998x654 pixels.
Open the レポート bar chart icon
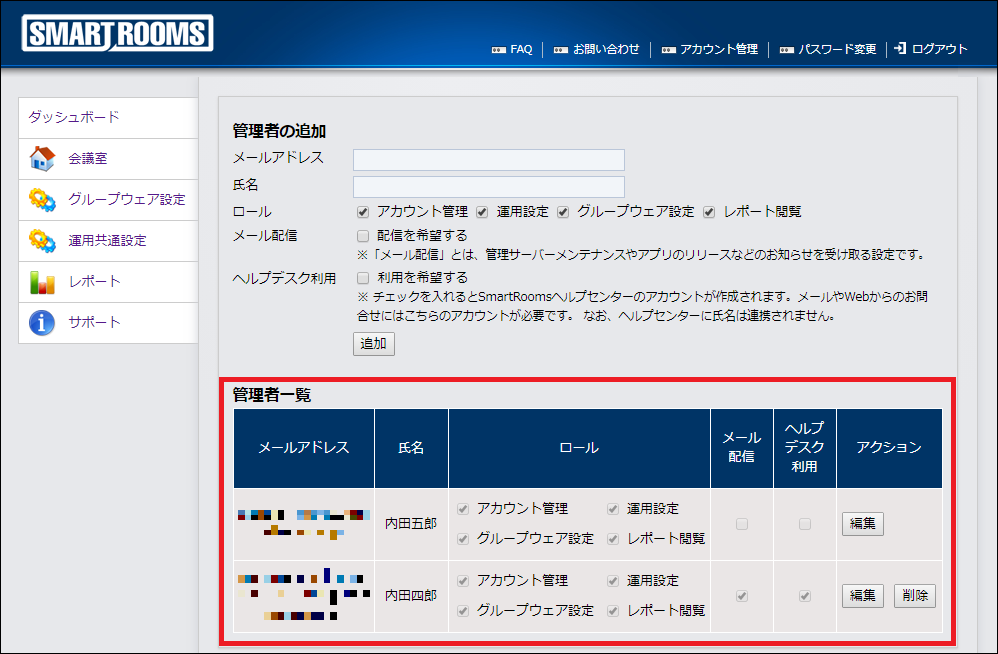tap(42, 282)
